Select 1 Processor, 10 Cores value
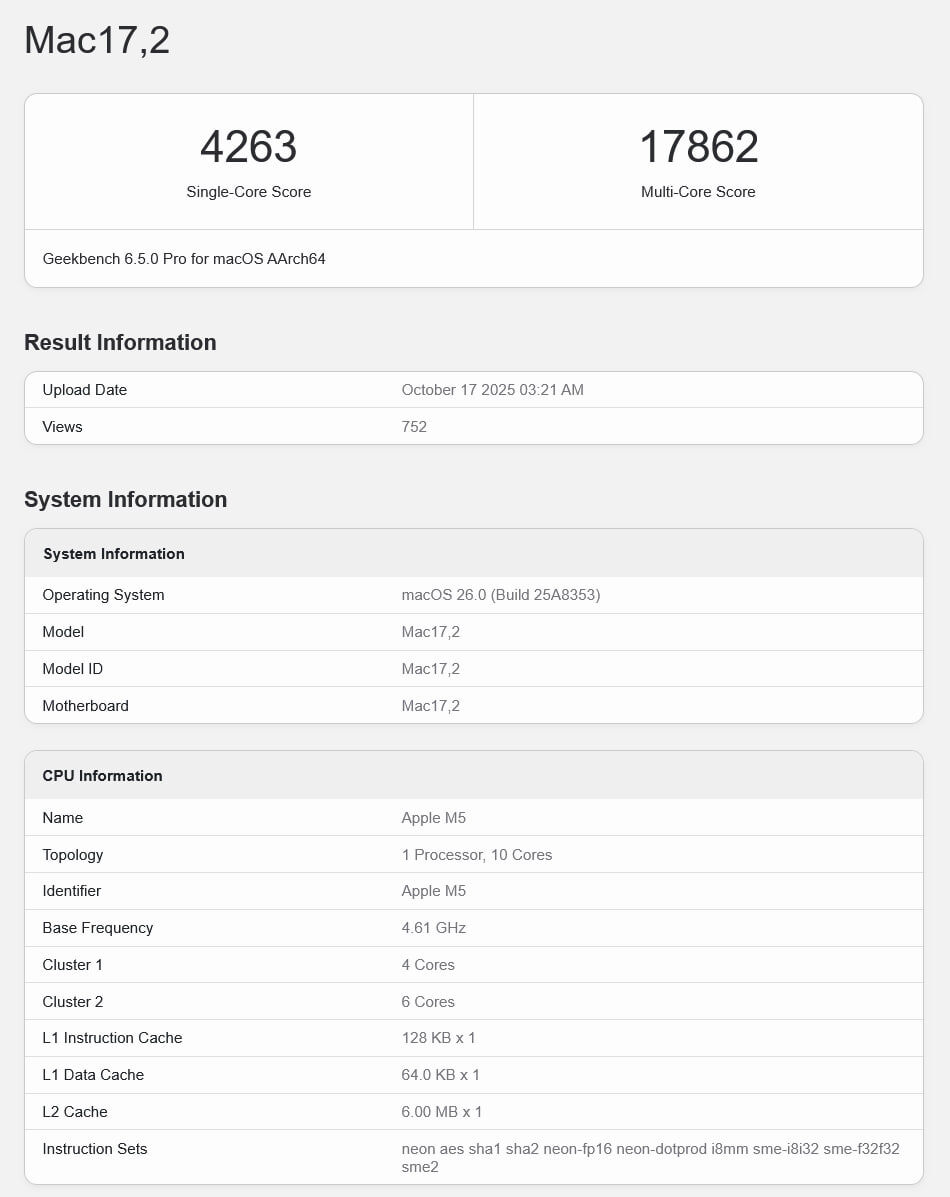950x1197 pixels. 477,855
